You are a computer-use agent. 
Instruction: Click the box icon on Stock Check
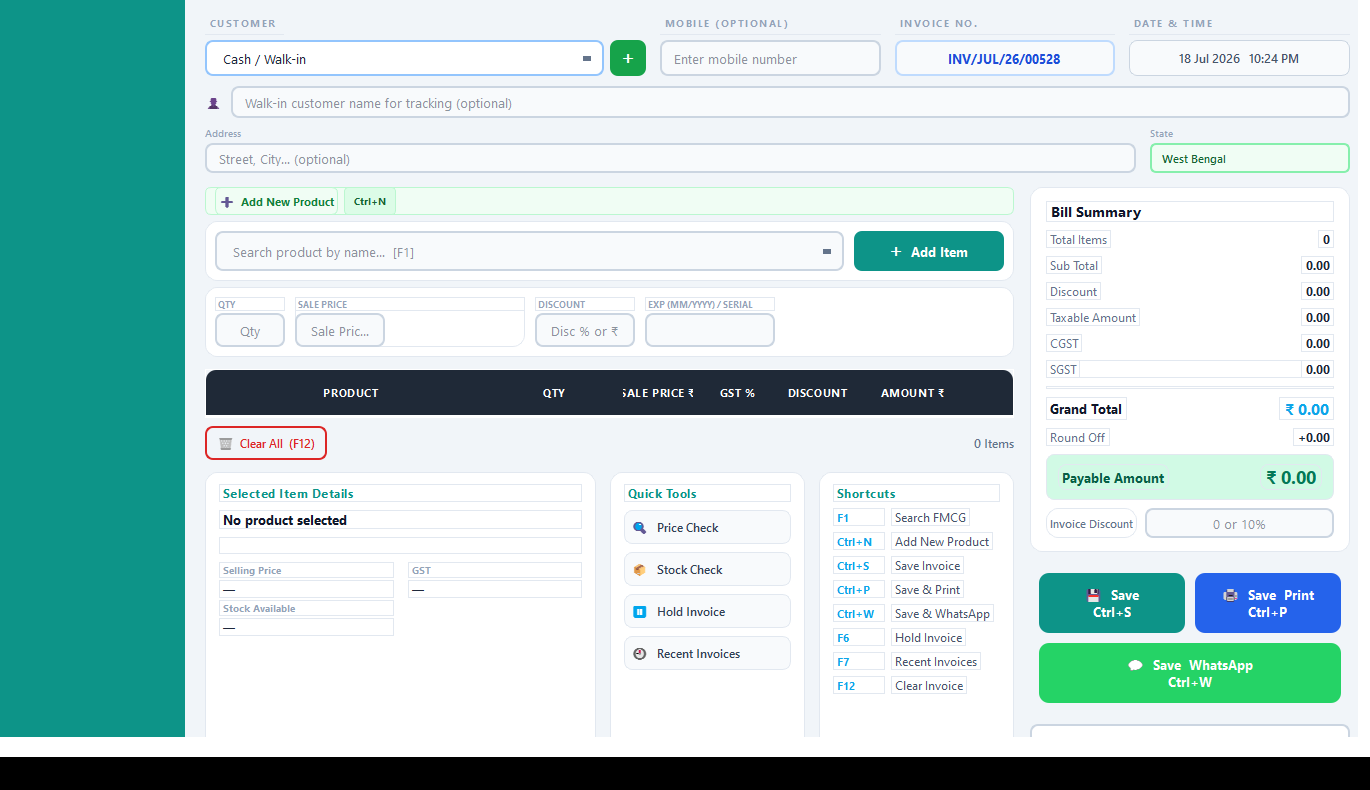click(x=640, y=570)
